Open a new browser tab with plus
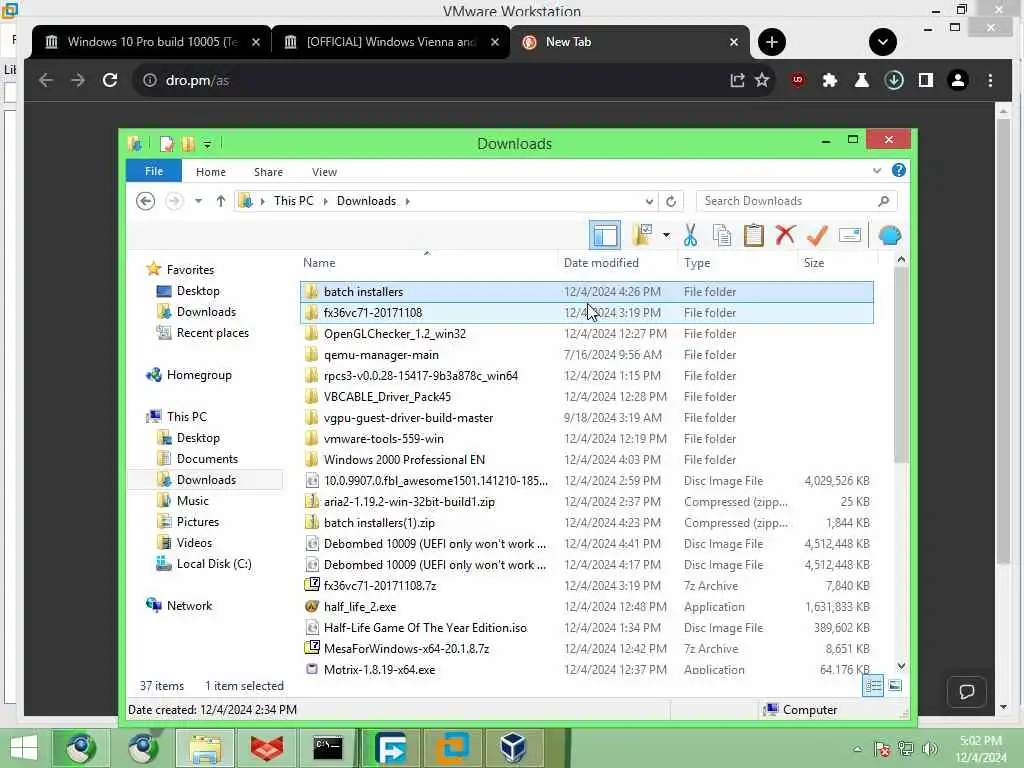This screenshot has height=768, width=1024. [x=771, y=42]
